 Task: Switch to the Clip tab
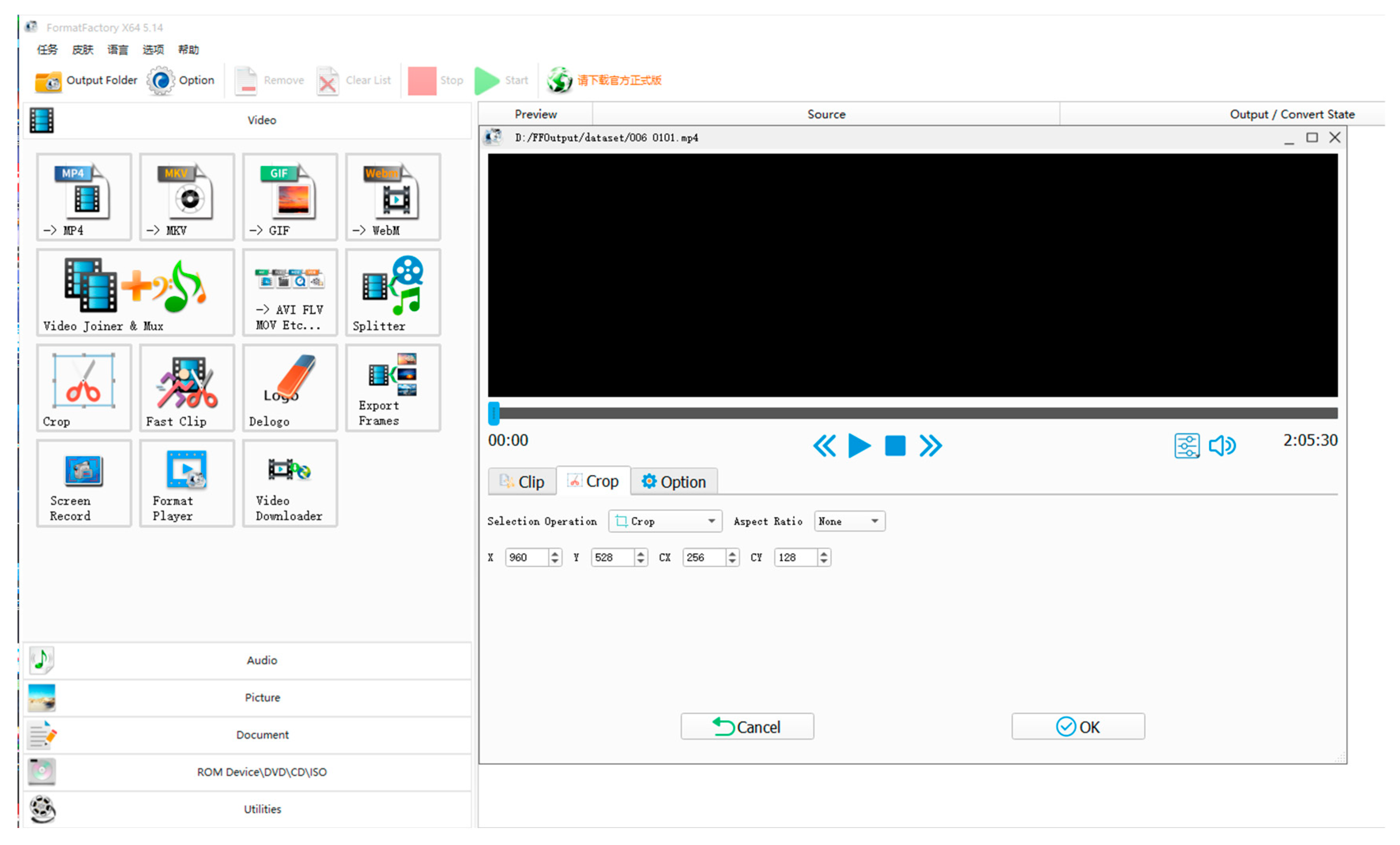point(522,482)
